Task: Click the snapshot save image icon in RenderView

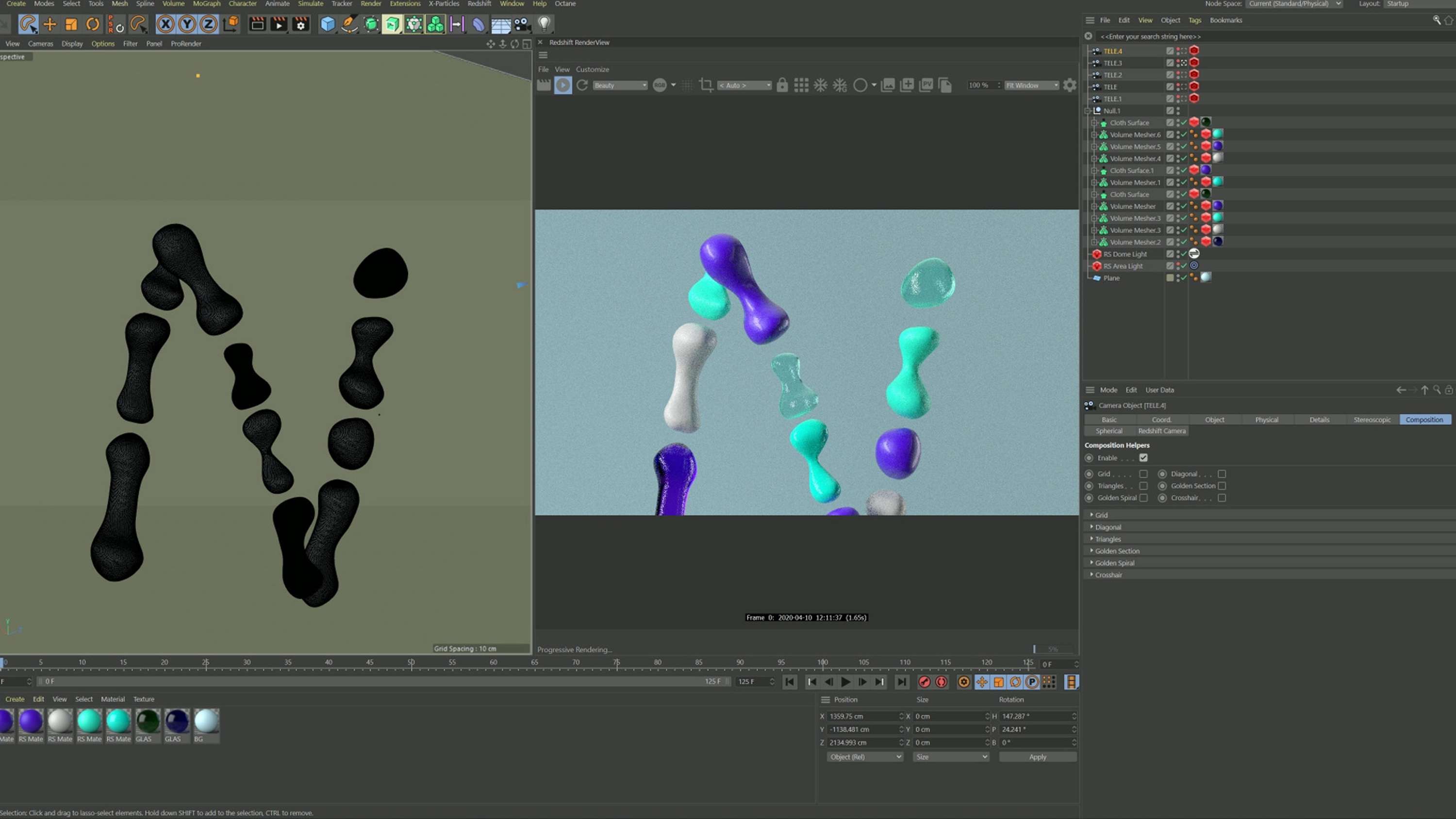Action: pyautogui.click(x=888, y=85)
